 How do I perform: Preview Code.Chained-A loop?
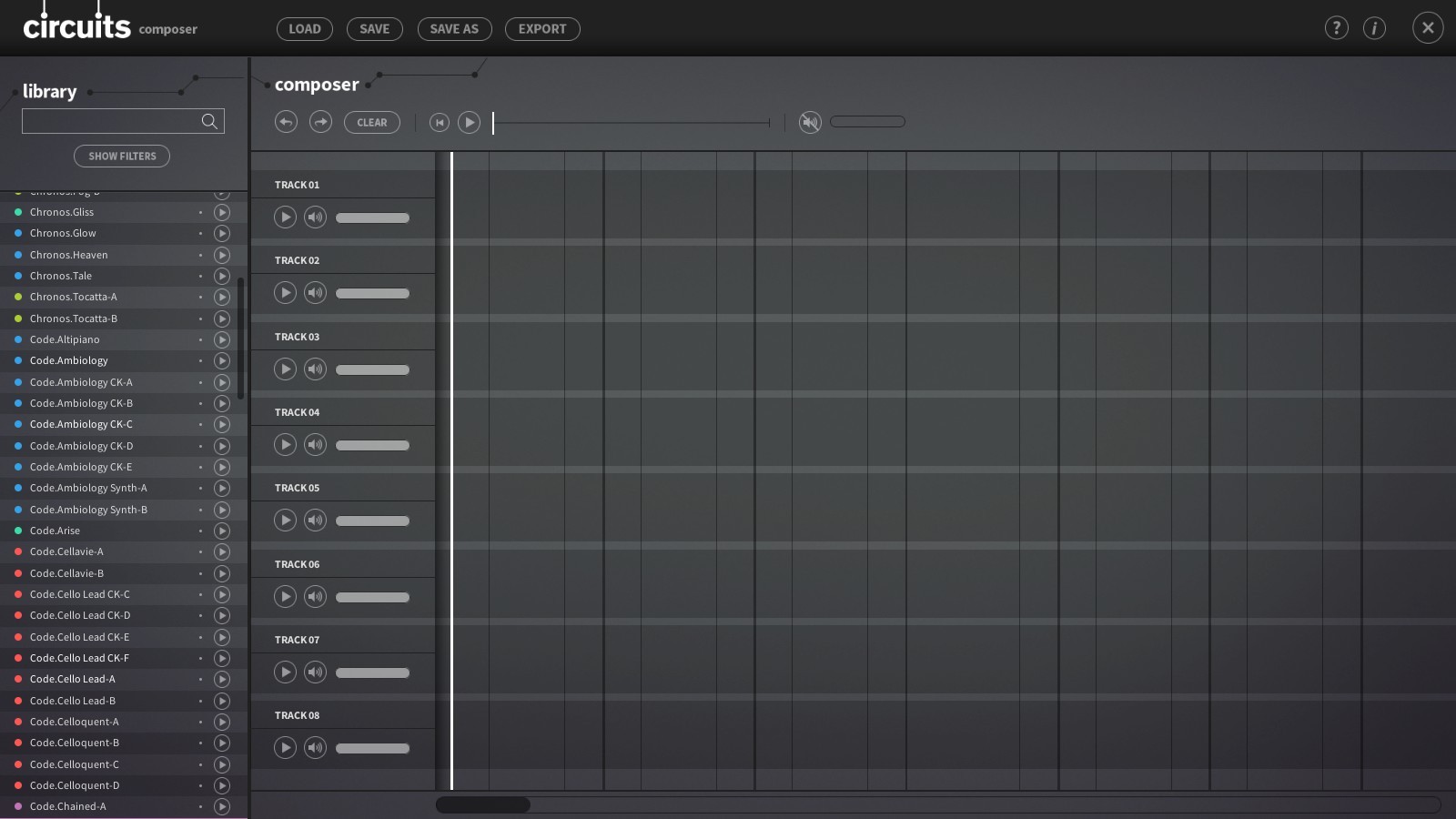[x=222, y=806]
